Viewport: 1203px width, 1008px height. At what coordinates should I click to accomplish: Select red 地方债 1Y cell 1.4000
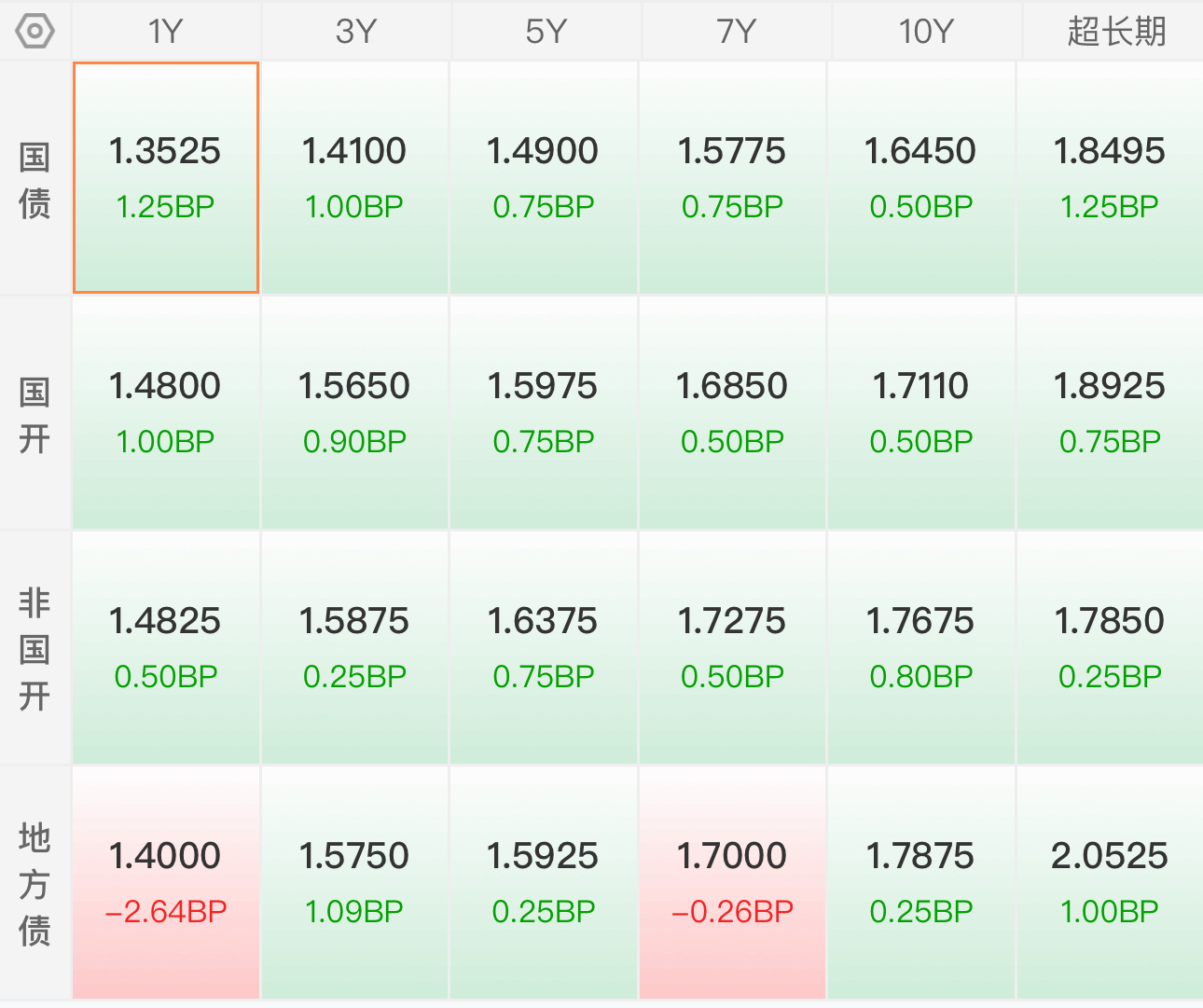166,882
